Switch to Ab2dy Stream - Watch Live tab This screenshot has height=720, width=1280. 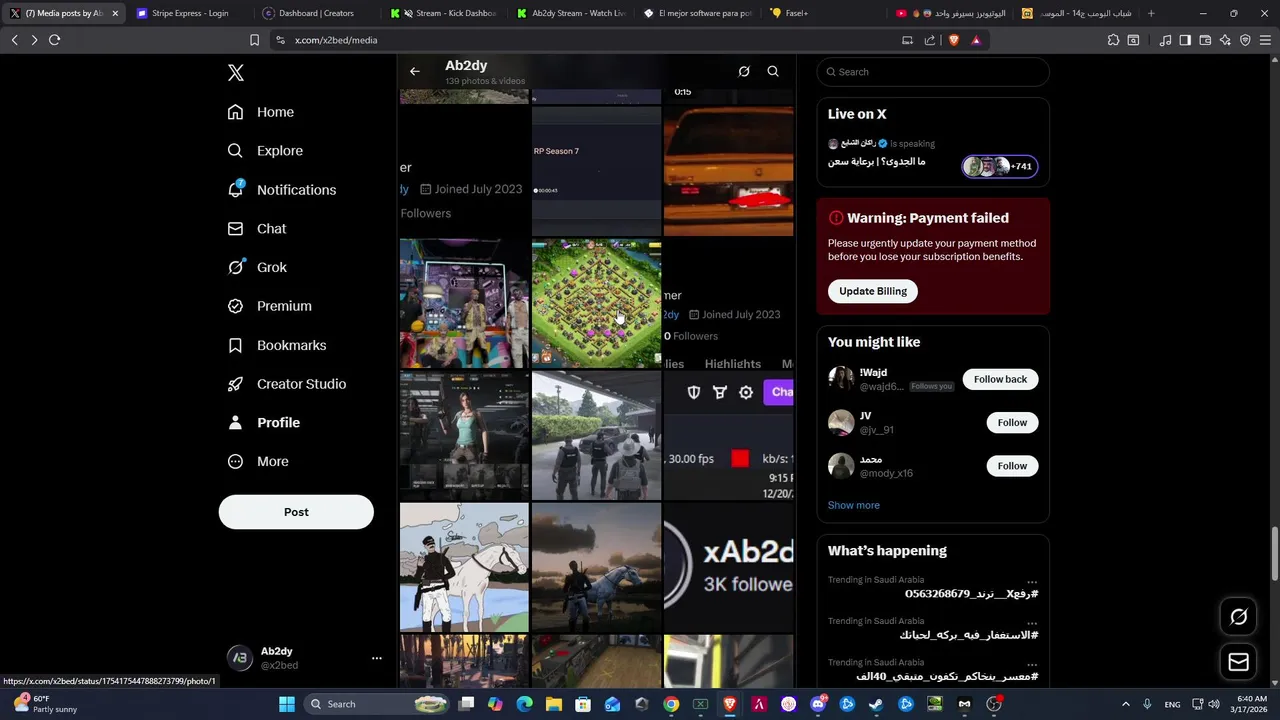(x=573, y=13)
